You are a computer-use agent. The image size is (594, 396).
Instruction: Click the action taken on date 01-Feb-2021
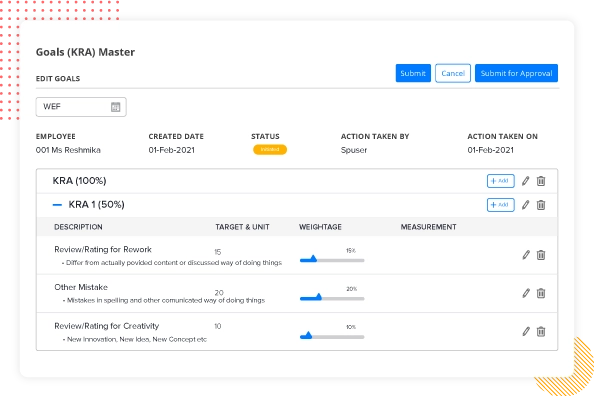[x=490, y=150]
